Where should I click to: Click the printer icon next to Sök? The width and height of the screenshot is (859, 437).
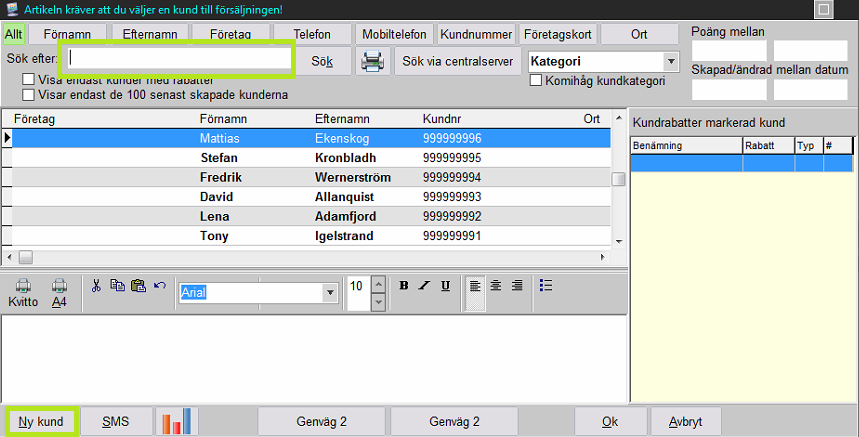click(373, 61)
